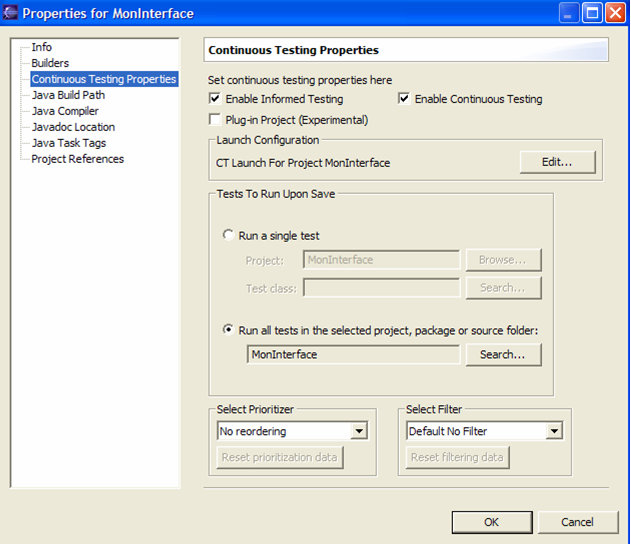Click Edit... for the launch configuration

tap(557, 162)
